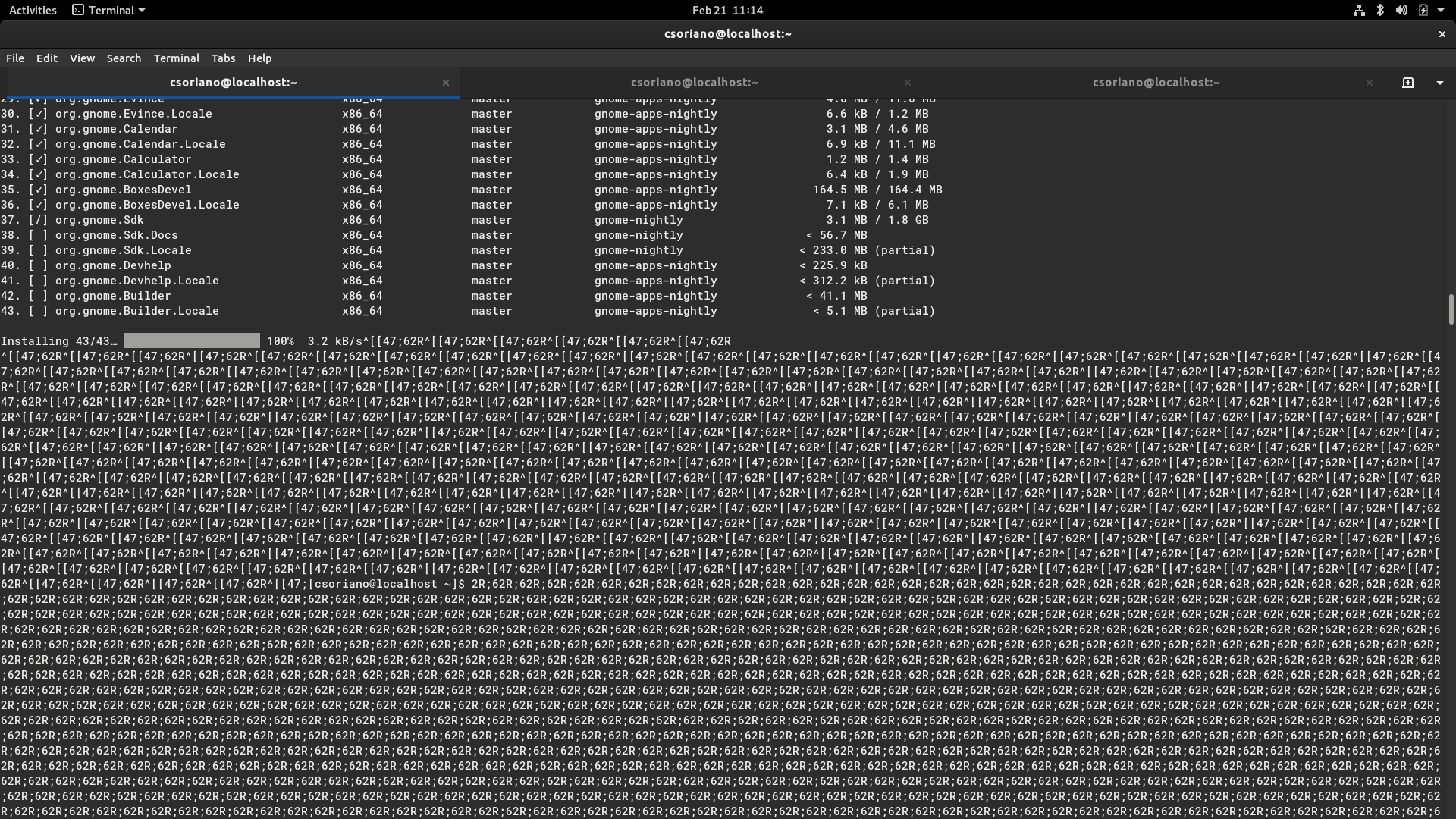The height and width of the screenshot is (819, 1456).
Task: Open the File menu
Action: click(15, 58)
